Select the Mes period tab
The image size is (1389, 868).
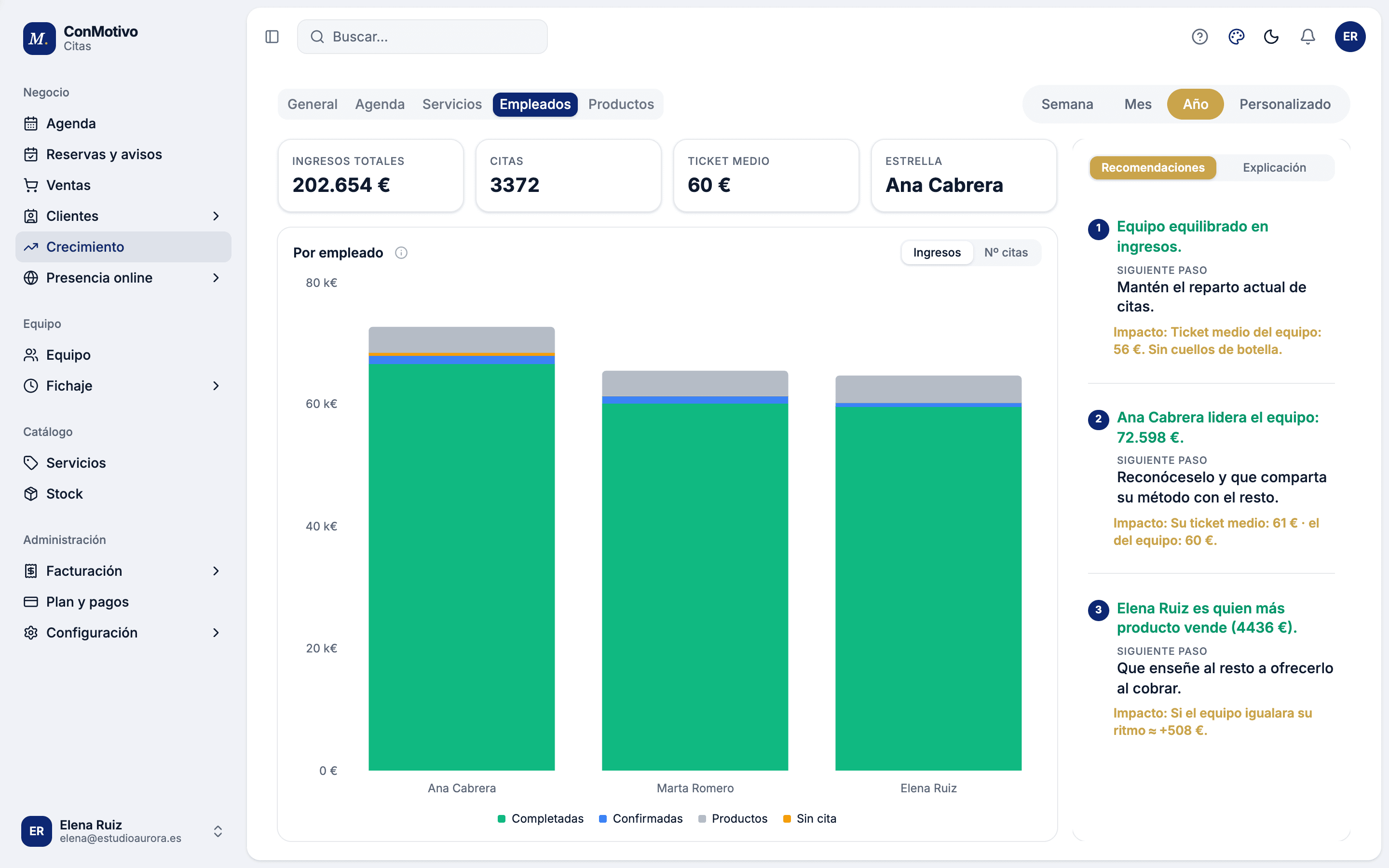tap(1138, 104)
